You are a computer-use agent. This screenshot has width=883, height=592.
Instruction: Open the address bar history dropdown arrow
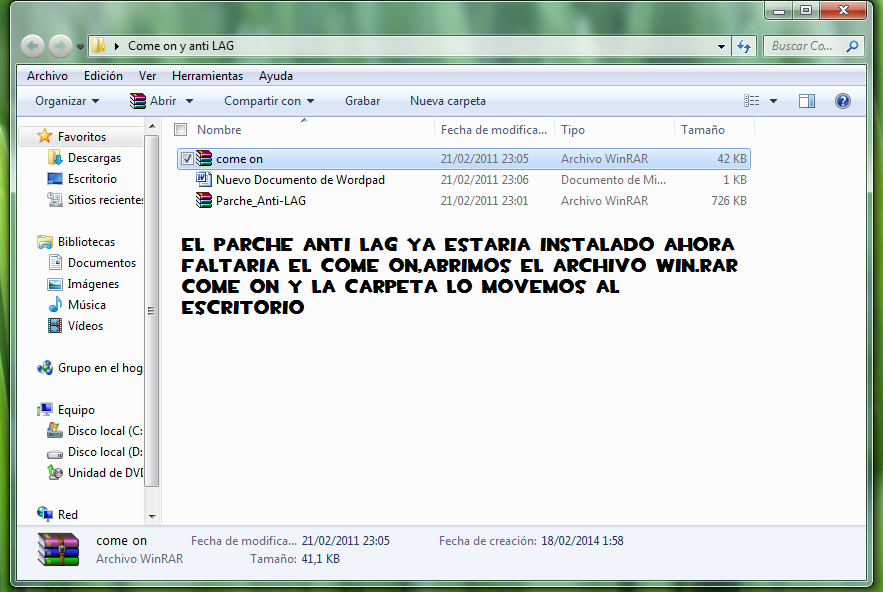pos(720,46)
